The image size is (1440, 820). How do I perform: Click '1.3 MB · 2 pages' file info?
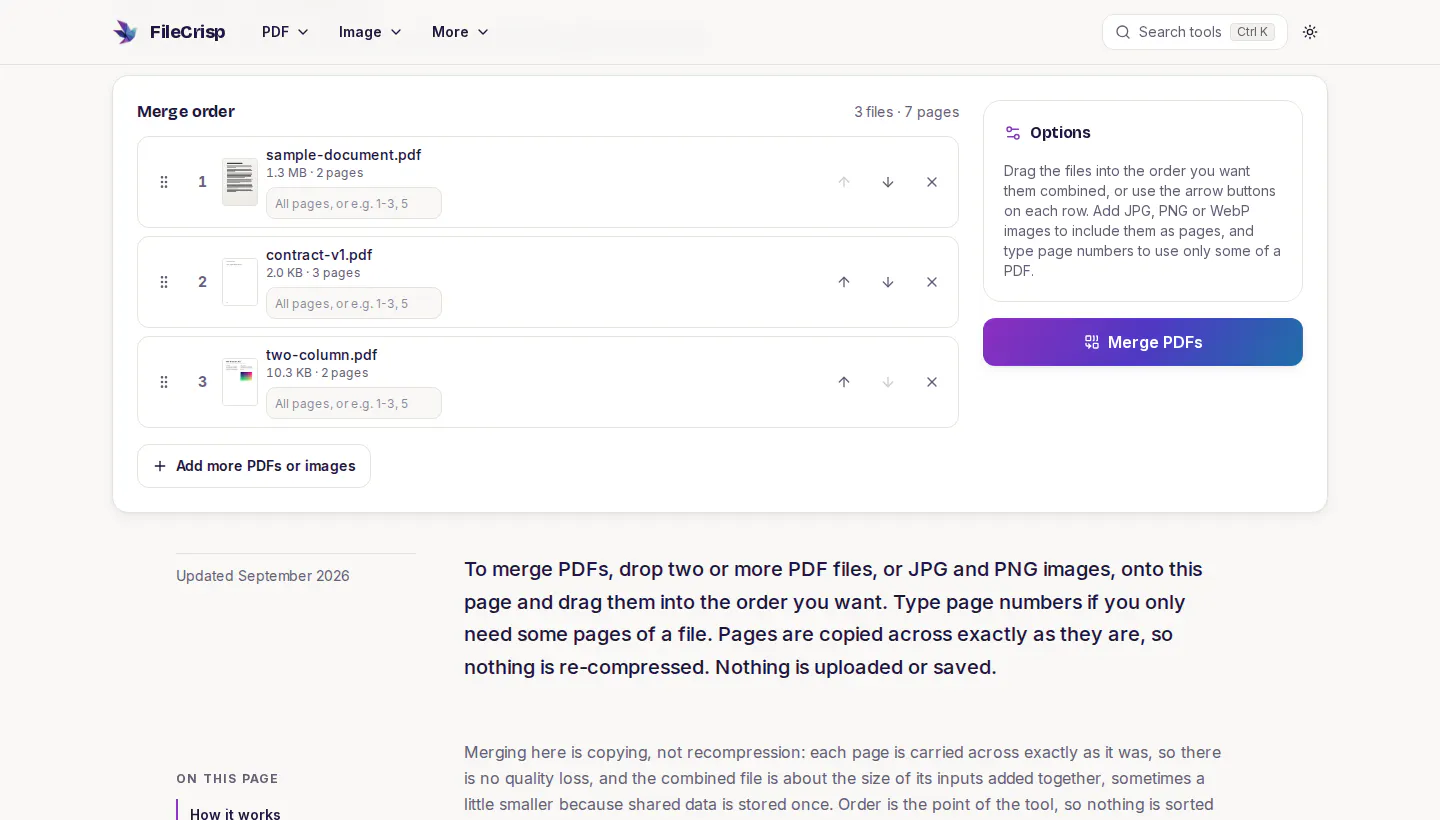click(x=315, y=173)
